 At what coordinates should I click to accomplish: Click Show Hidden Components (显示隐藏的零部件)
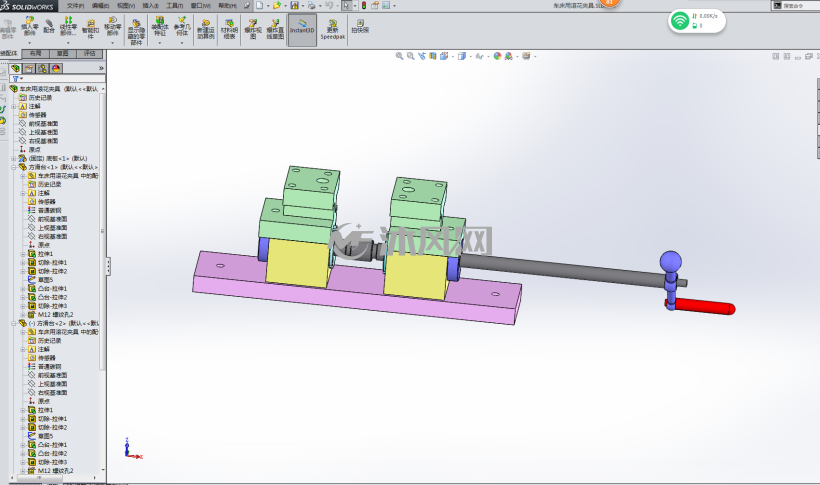pyautogui.click(x=136, y=31)
